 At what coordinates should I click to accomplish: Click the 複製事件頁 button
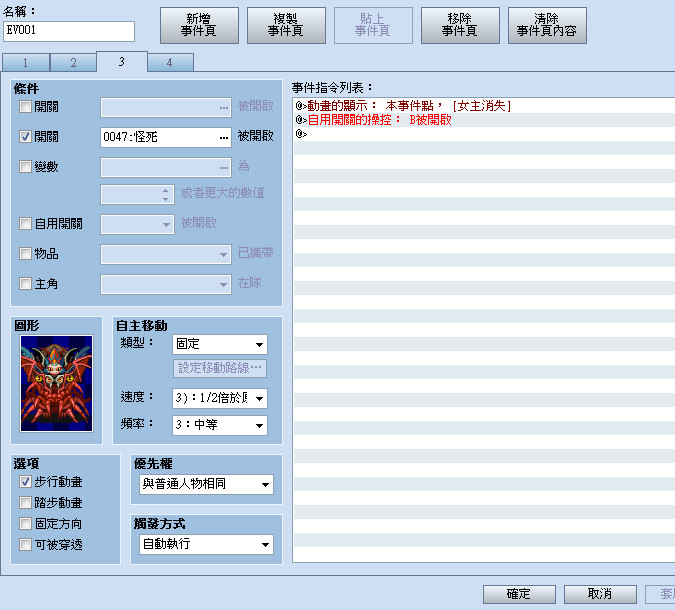pos(286,25)
